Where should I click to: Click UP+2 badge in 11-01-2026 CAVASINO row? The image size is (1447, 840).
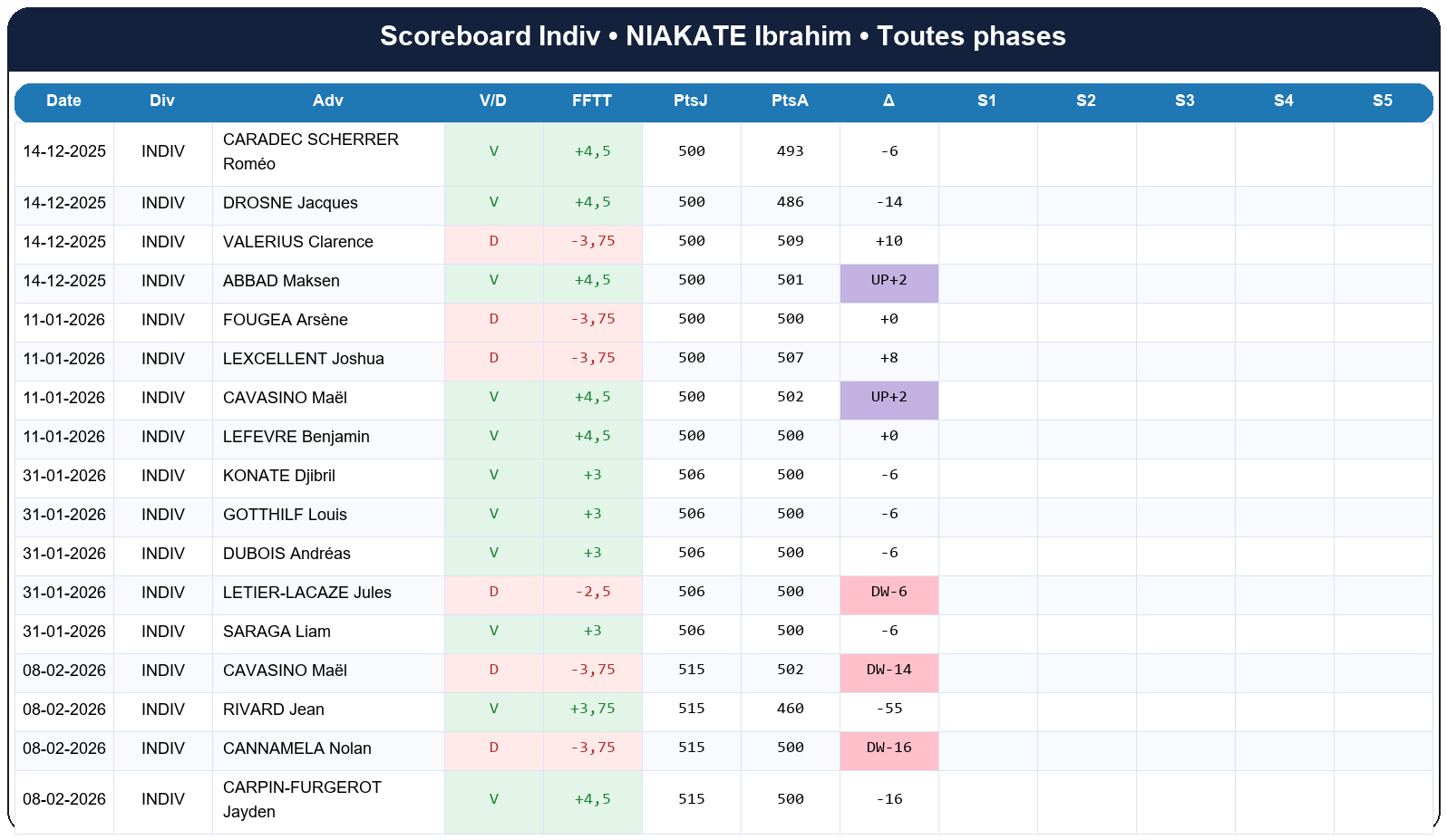[x=889, y=401]
